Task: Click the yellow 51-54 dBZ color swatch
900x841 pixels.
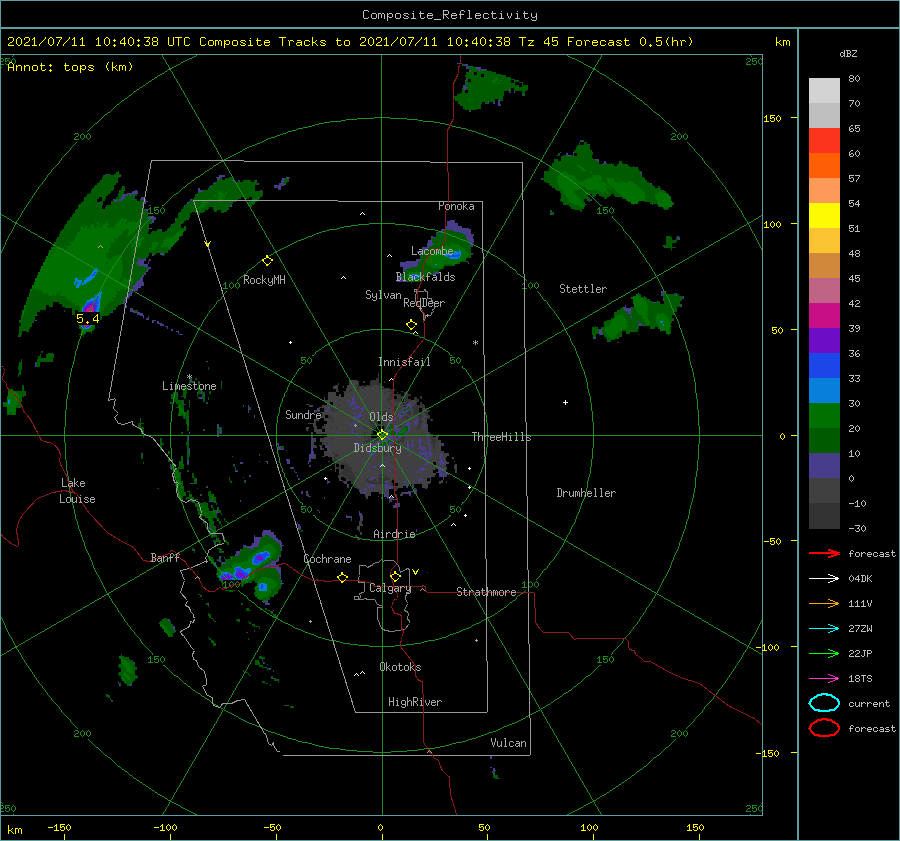Action: (824, 215)
